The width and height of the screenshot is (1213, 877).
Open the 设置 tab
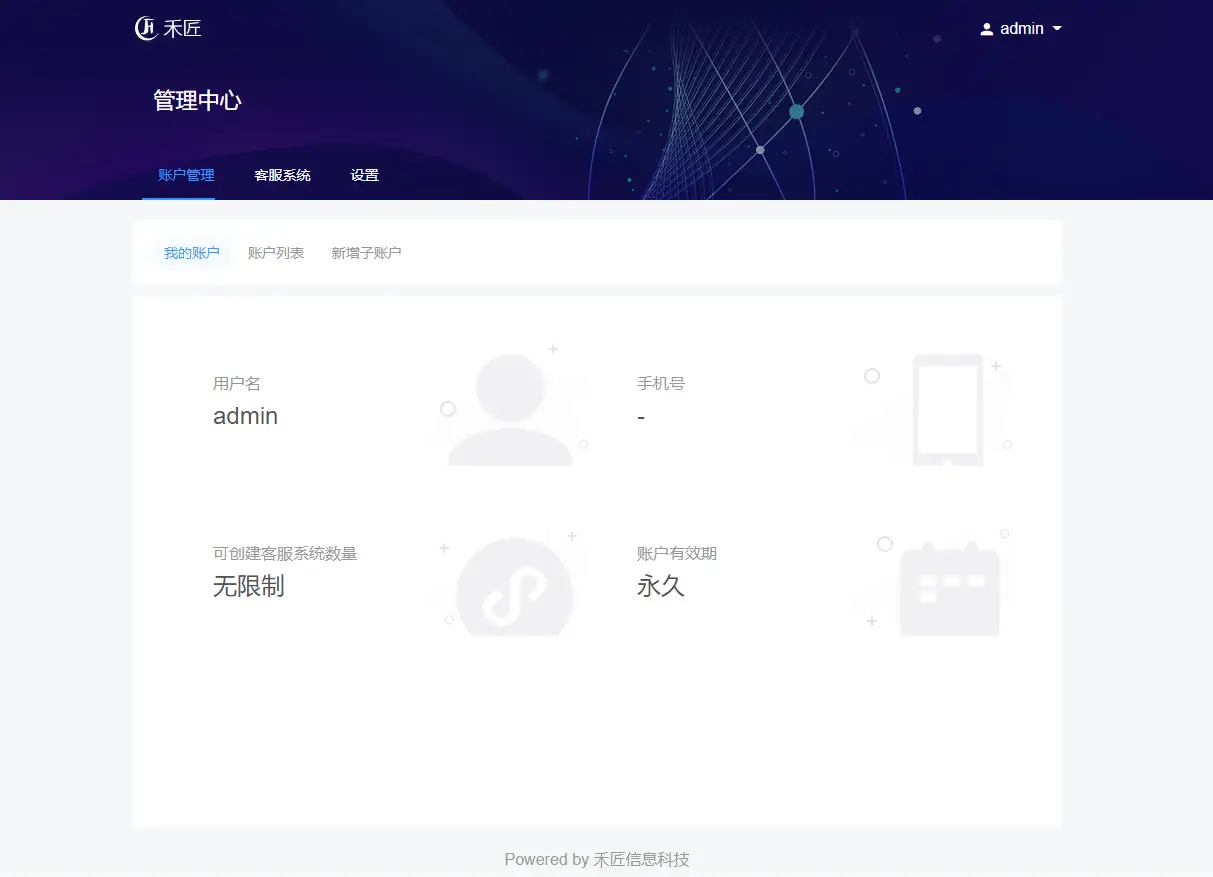coord(364,174)
